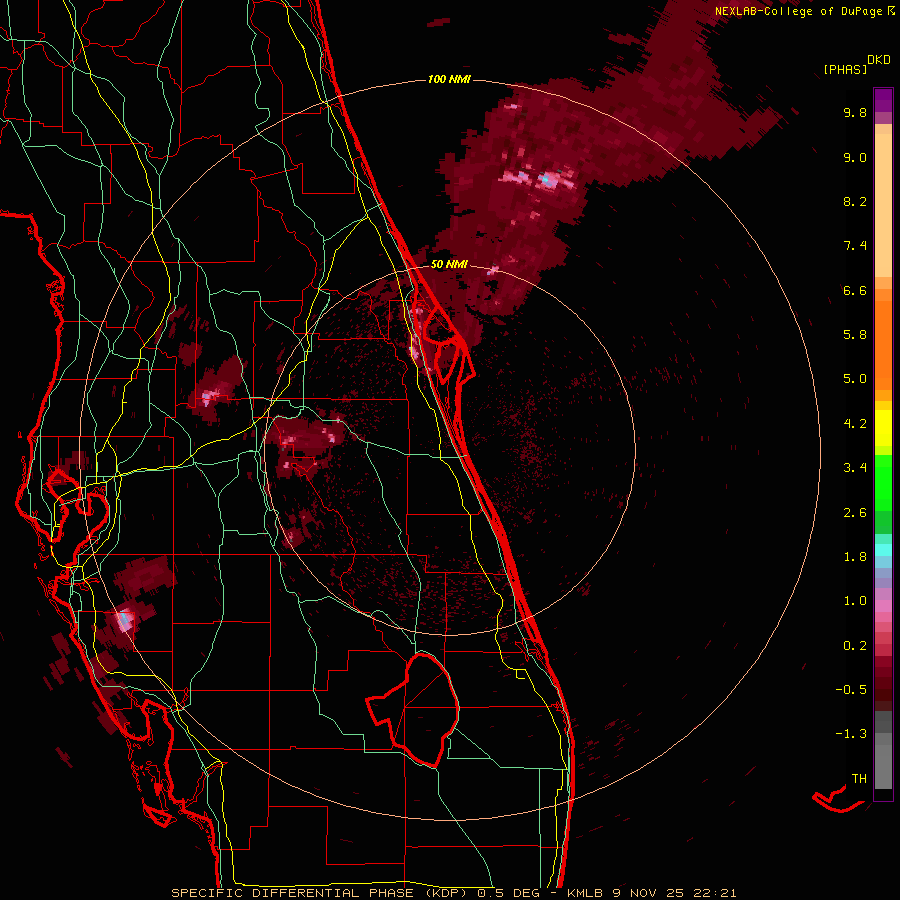Click the 0.2 value on color scale
This screenshot has height=900, width=900.
tap(855, 646)
